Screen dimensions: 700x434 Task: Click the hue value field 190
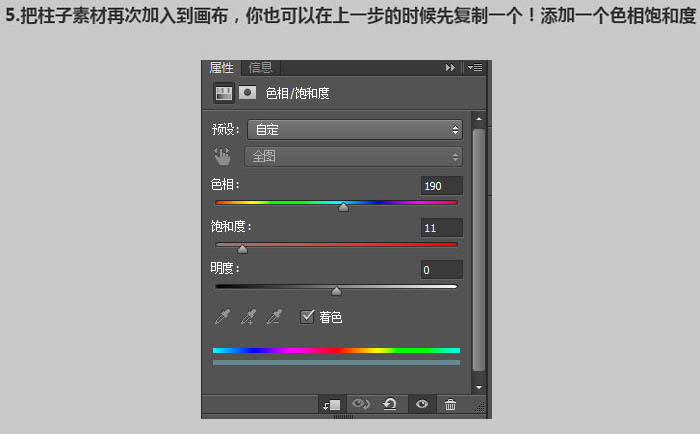click(442, 186)
